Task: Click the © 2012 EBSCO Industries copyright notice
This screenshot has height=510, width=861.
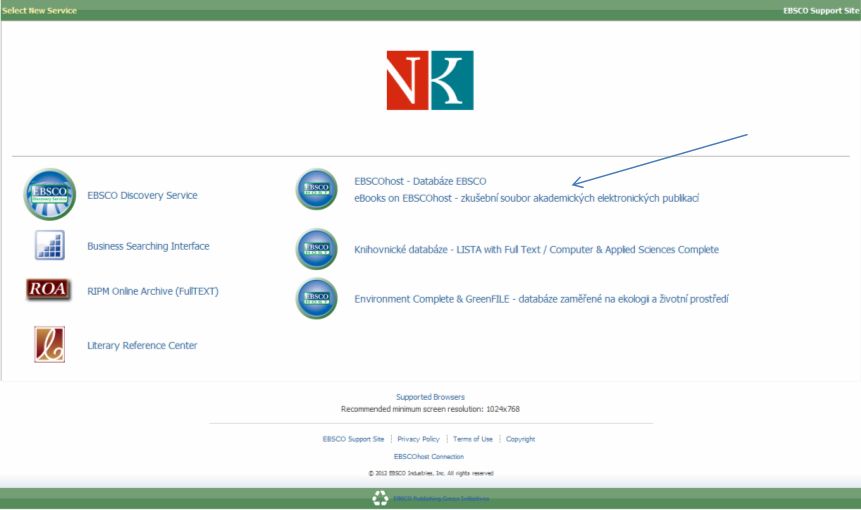Action: (430, 473)
